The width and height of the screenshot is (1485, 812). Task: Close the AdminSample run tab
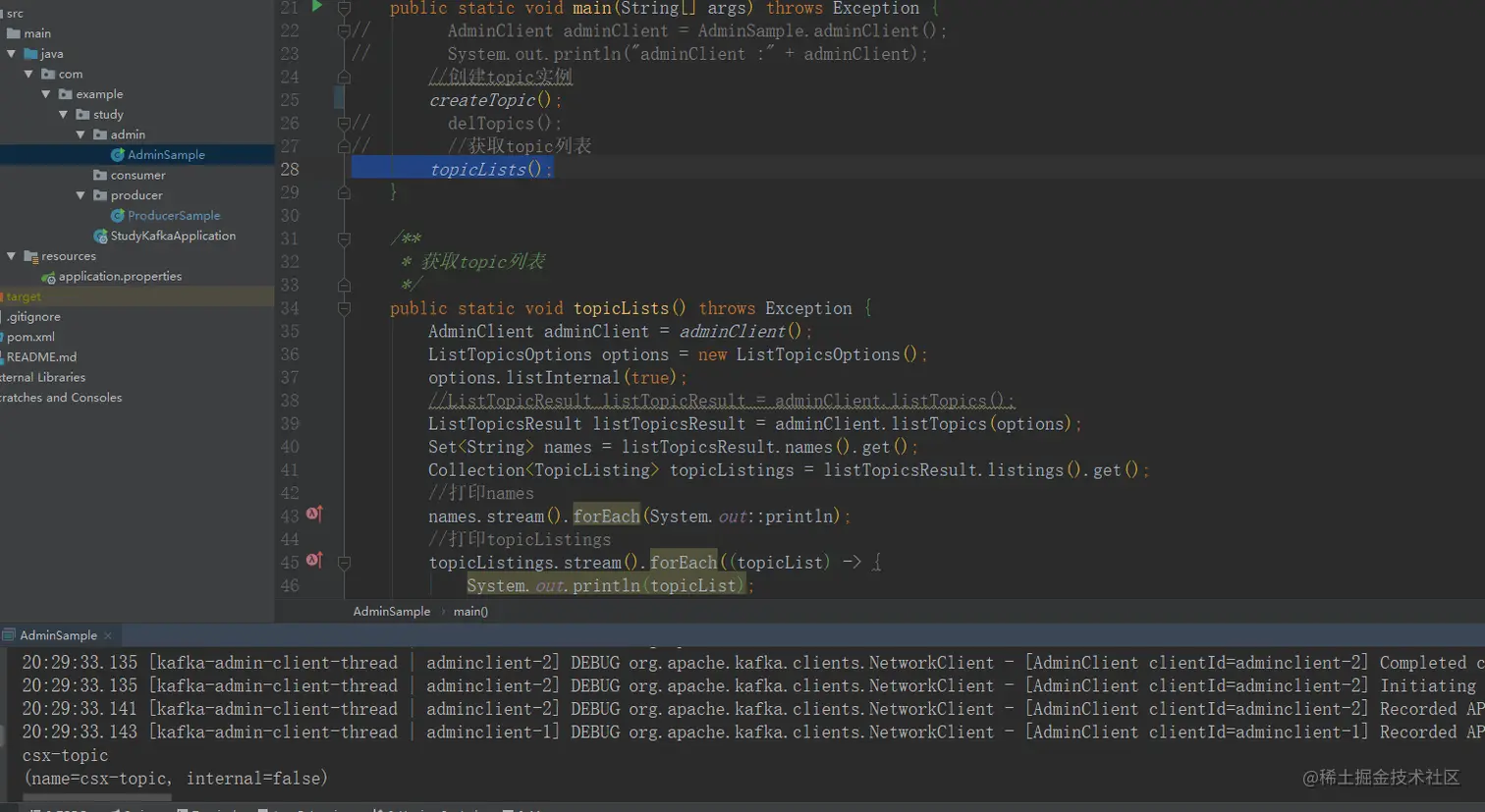pyautogui.click(x=108, y=636)
